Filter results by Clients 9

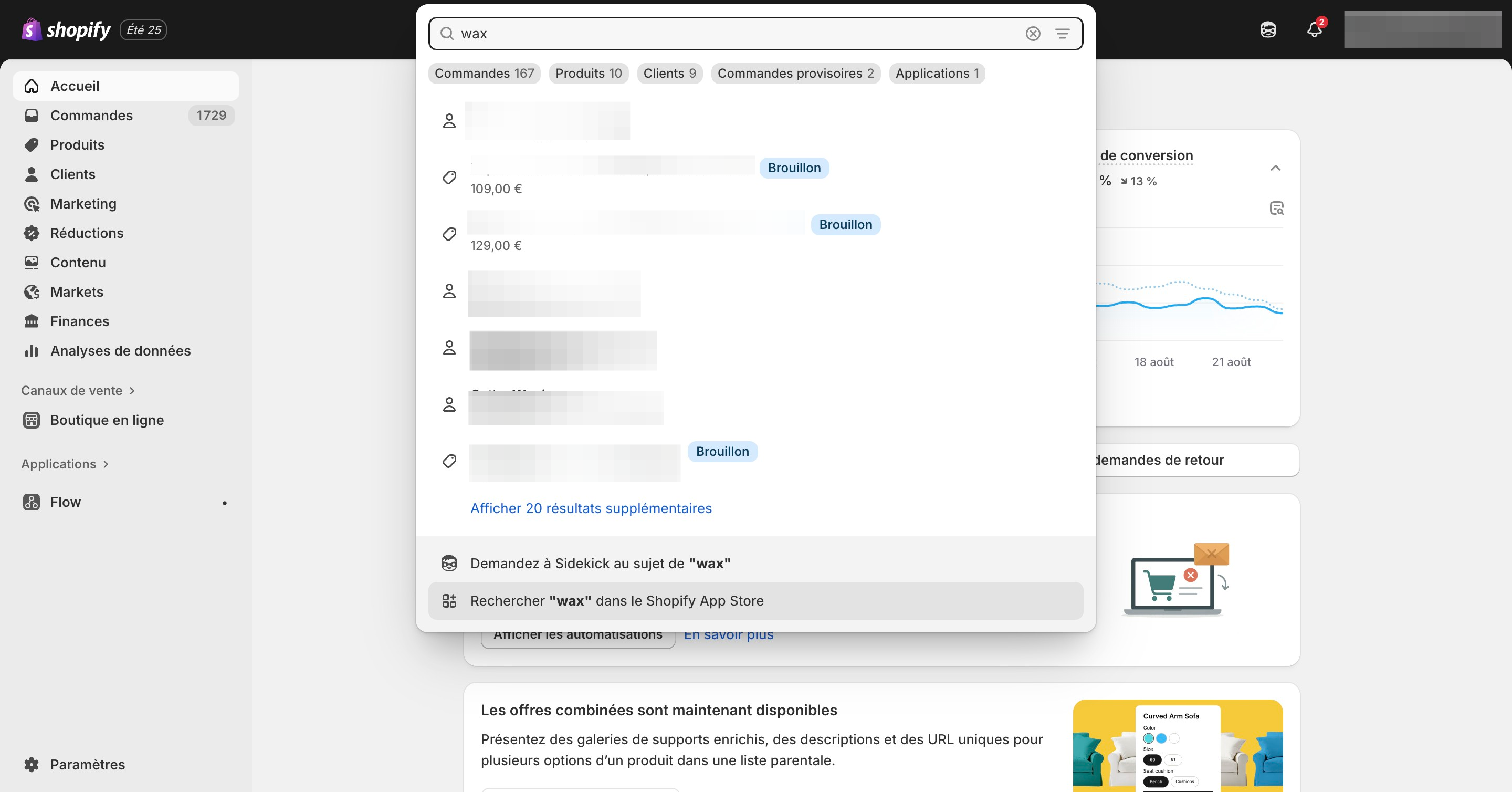669,74
